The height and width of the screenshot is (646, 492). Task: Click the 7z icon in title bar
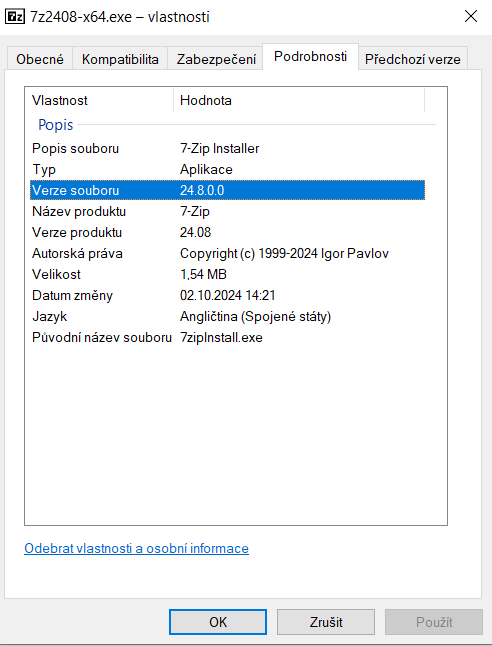(14, 16)
